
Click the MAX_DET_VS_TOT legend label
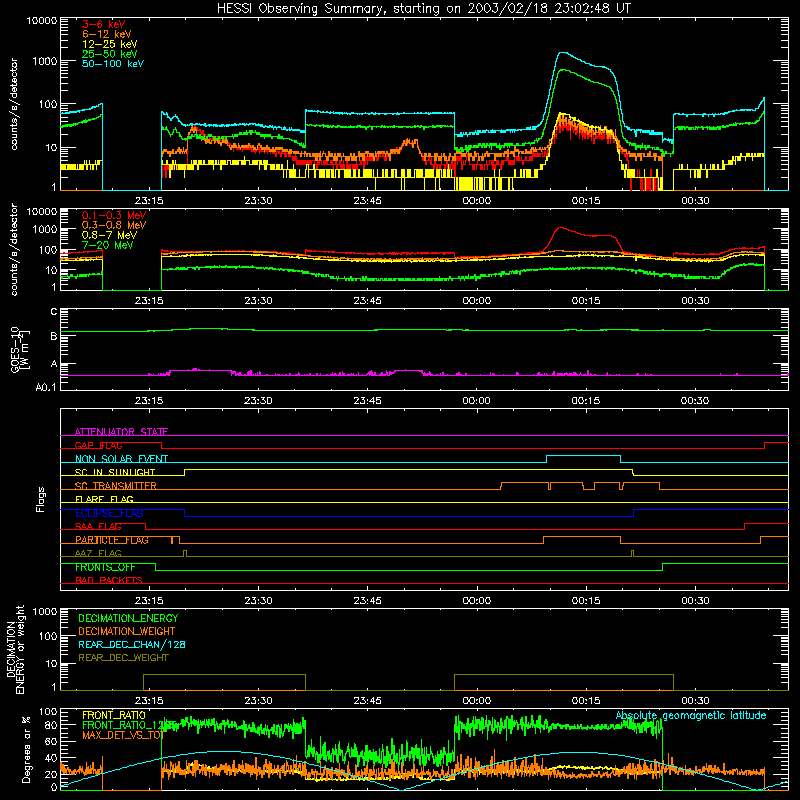pyautogui.click(x=123, y=735)
